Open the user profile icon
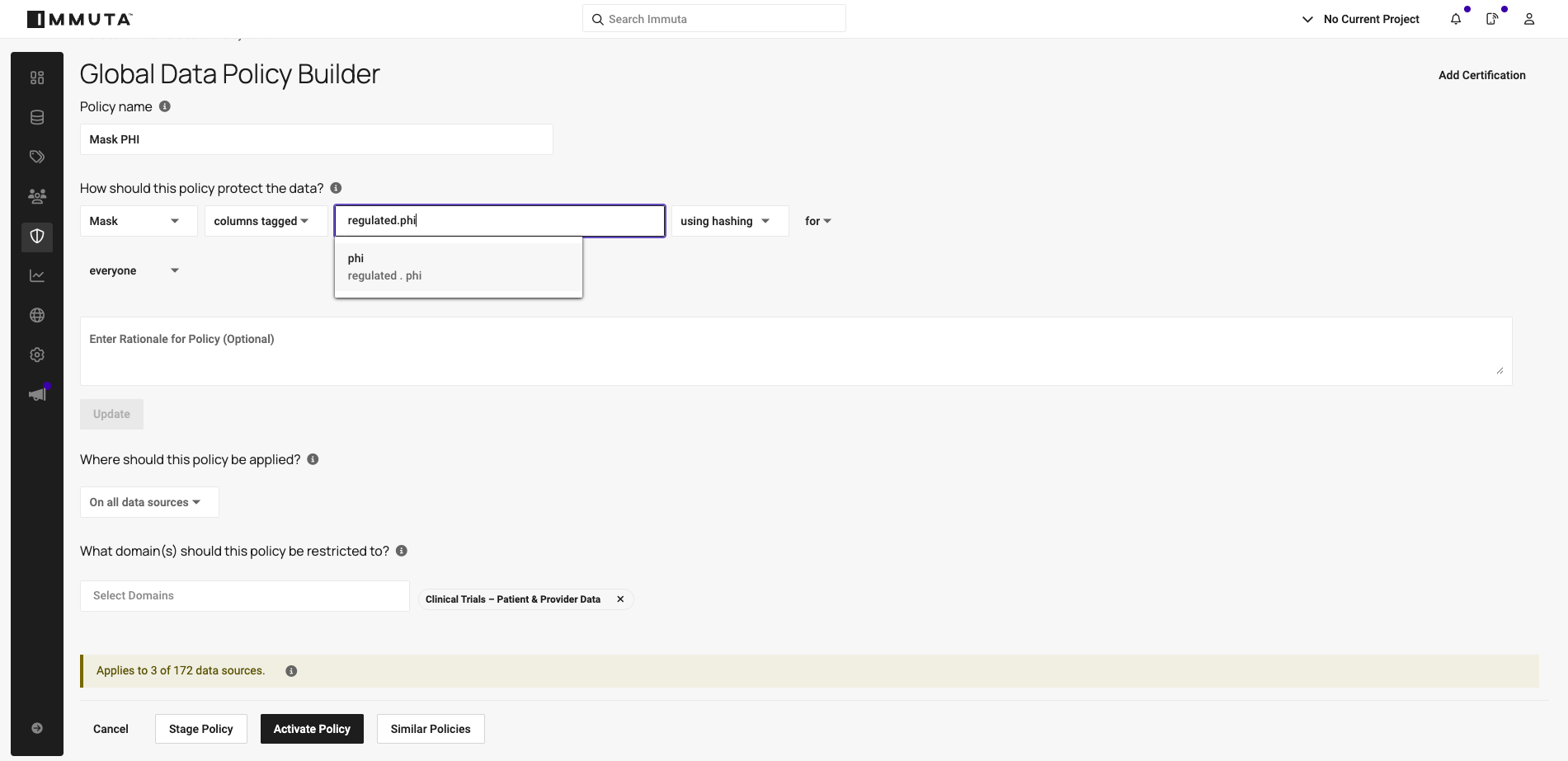The image size is (1568, 761). click(x=1528, y=18)
